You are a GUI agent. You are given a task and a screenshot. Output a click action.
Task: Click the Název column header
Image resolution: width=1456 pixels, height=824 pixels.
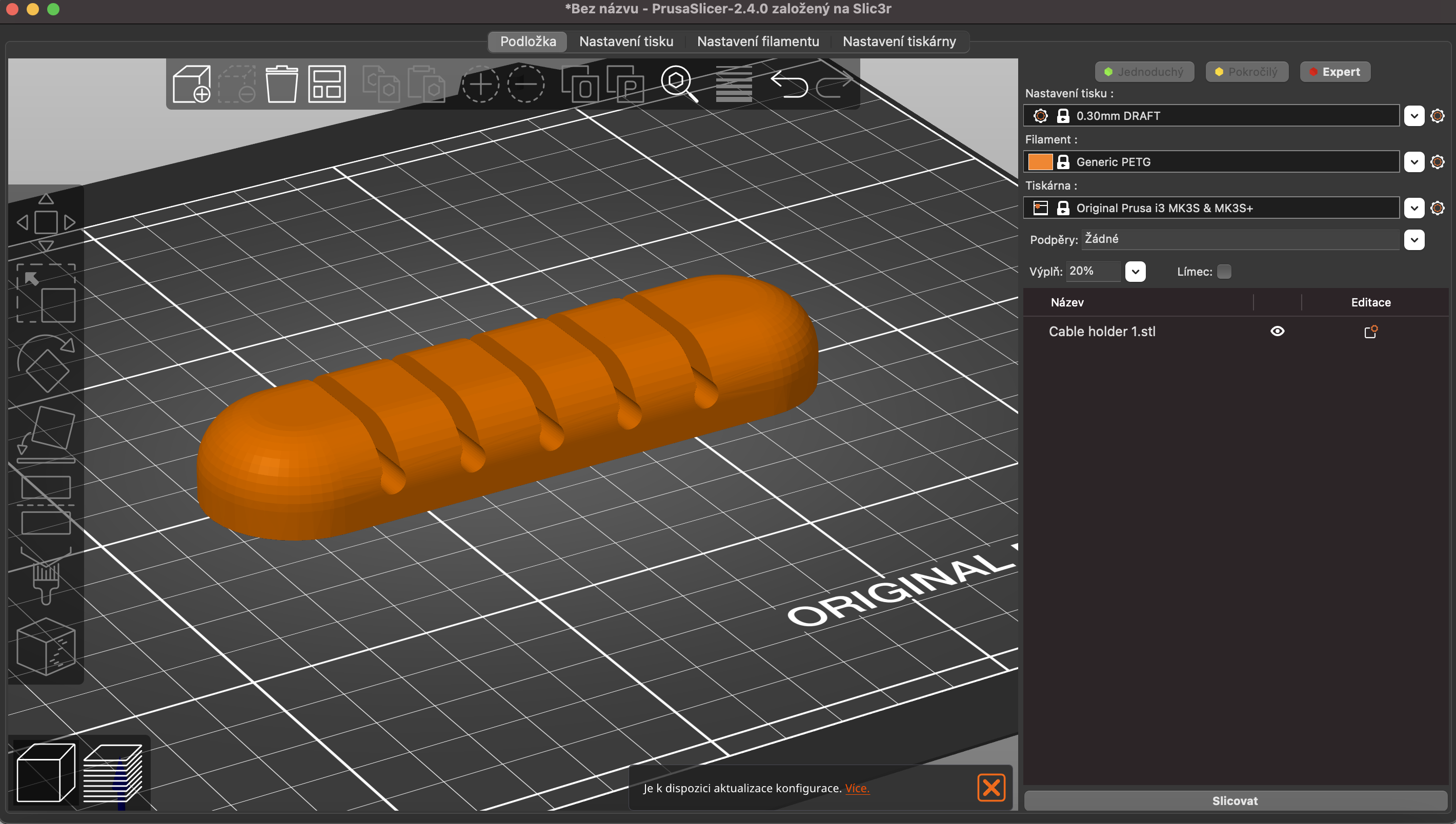(1067, 302)
